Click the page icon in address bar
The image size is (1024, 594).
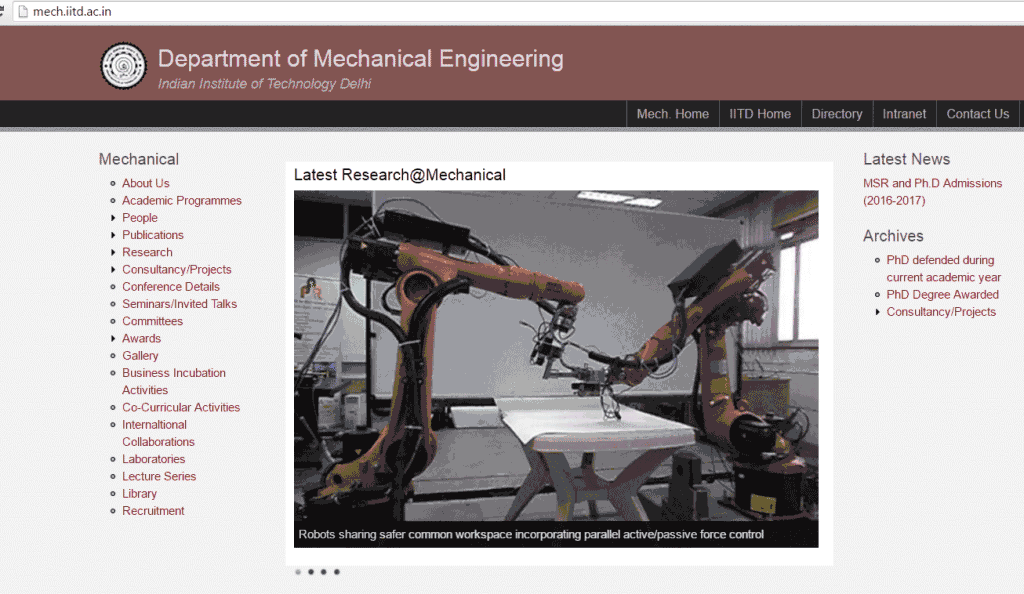(x=23, y=11)
